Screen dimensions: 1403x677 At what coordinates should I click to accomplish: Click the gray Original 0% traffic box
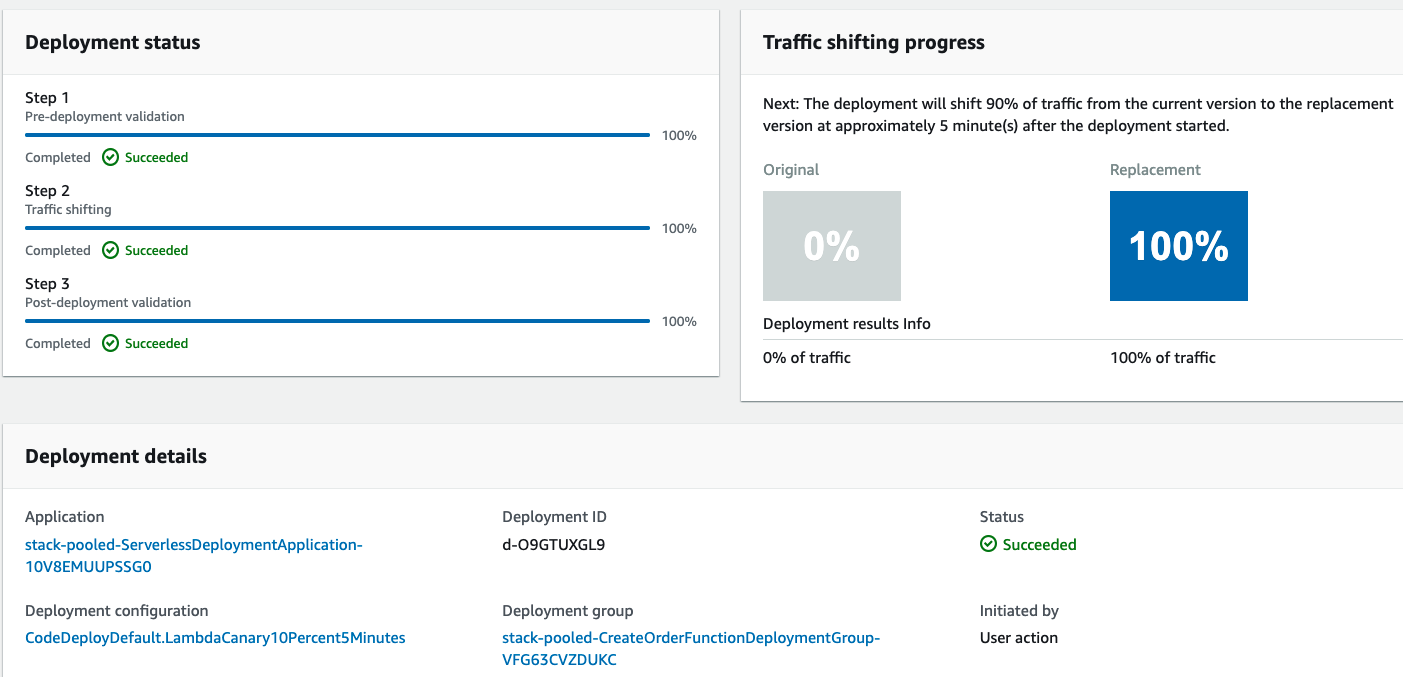click(832, 246)
